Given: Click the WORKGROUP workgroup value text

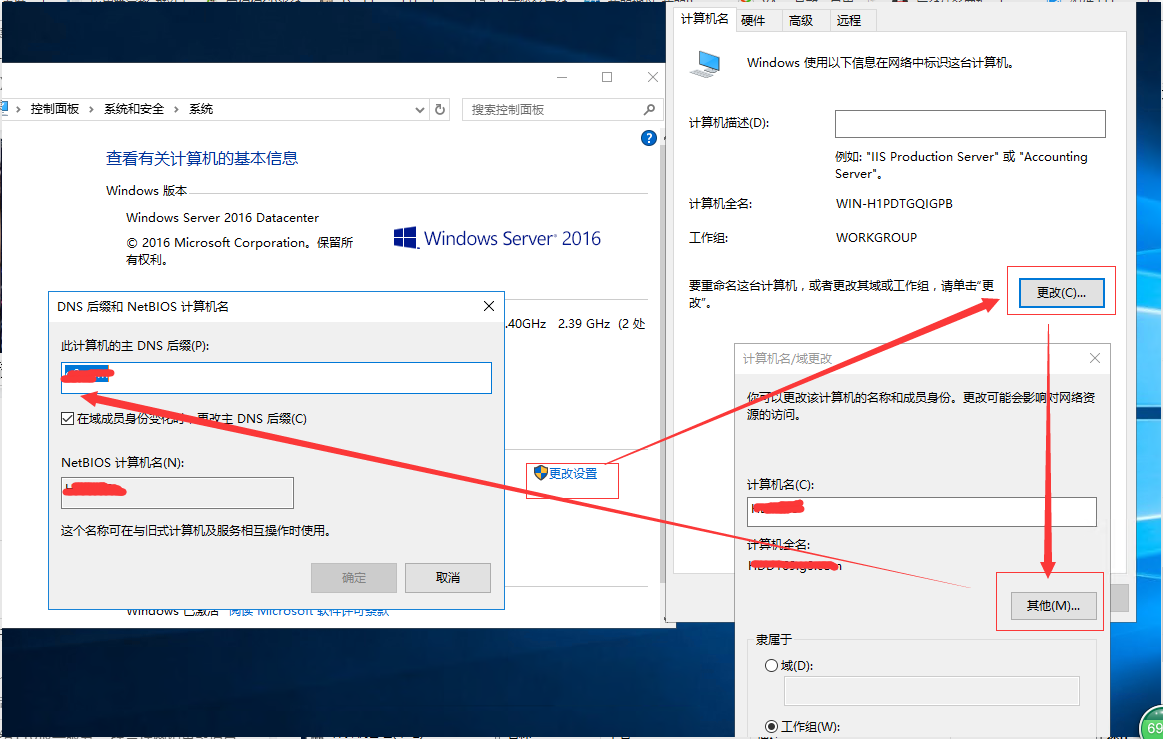Looking at the screenshot, I should click(x=876, y=237).
